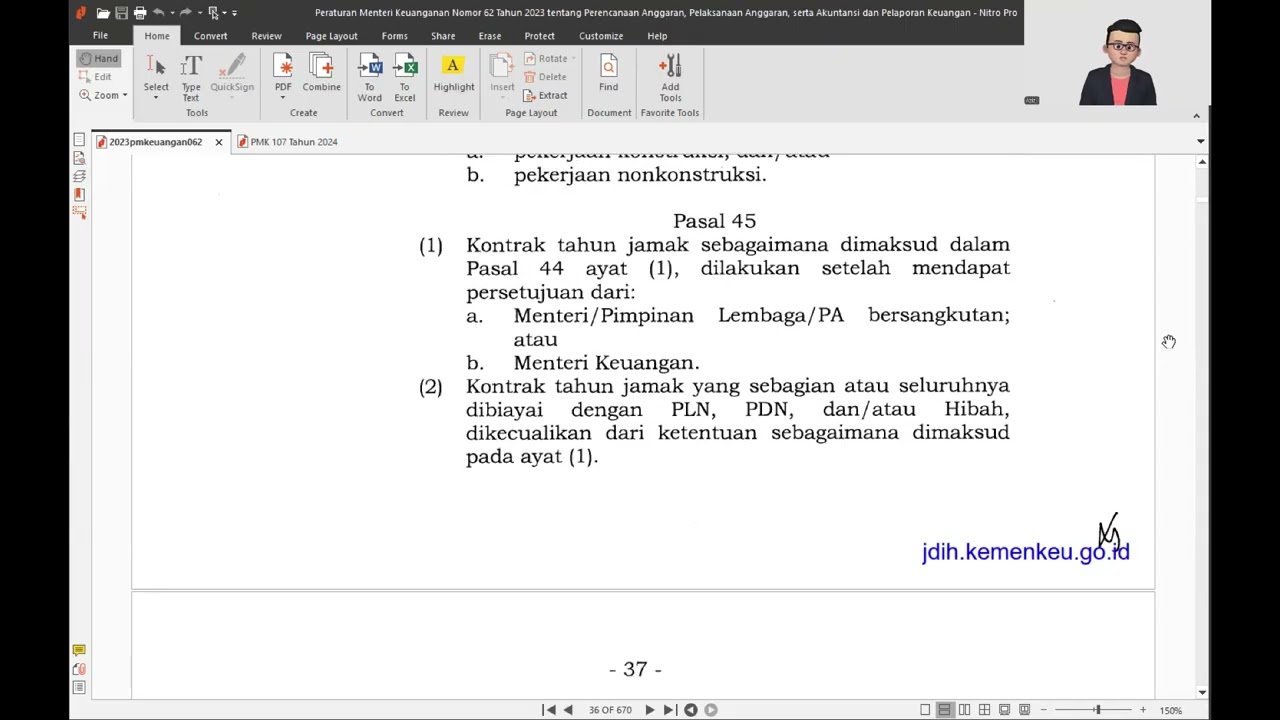Open the Layers panel in left sidebar
1280x720 pixels.
tap(79, 176)
